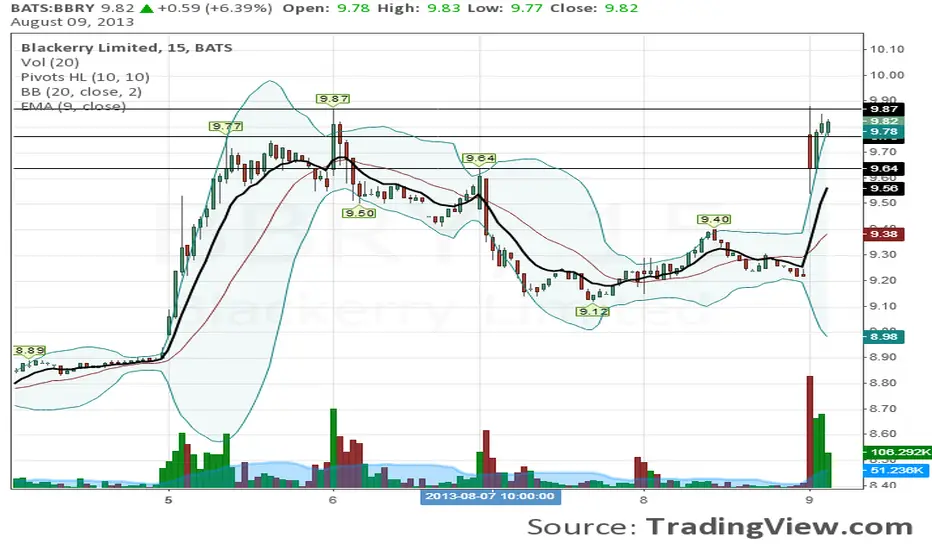This screenshot has height=550, width=932.
Task: Select the Blackerry Limited, 15, BATS legend title
Action: click(x=127, y=48)
